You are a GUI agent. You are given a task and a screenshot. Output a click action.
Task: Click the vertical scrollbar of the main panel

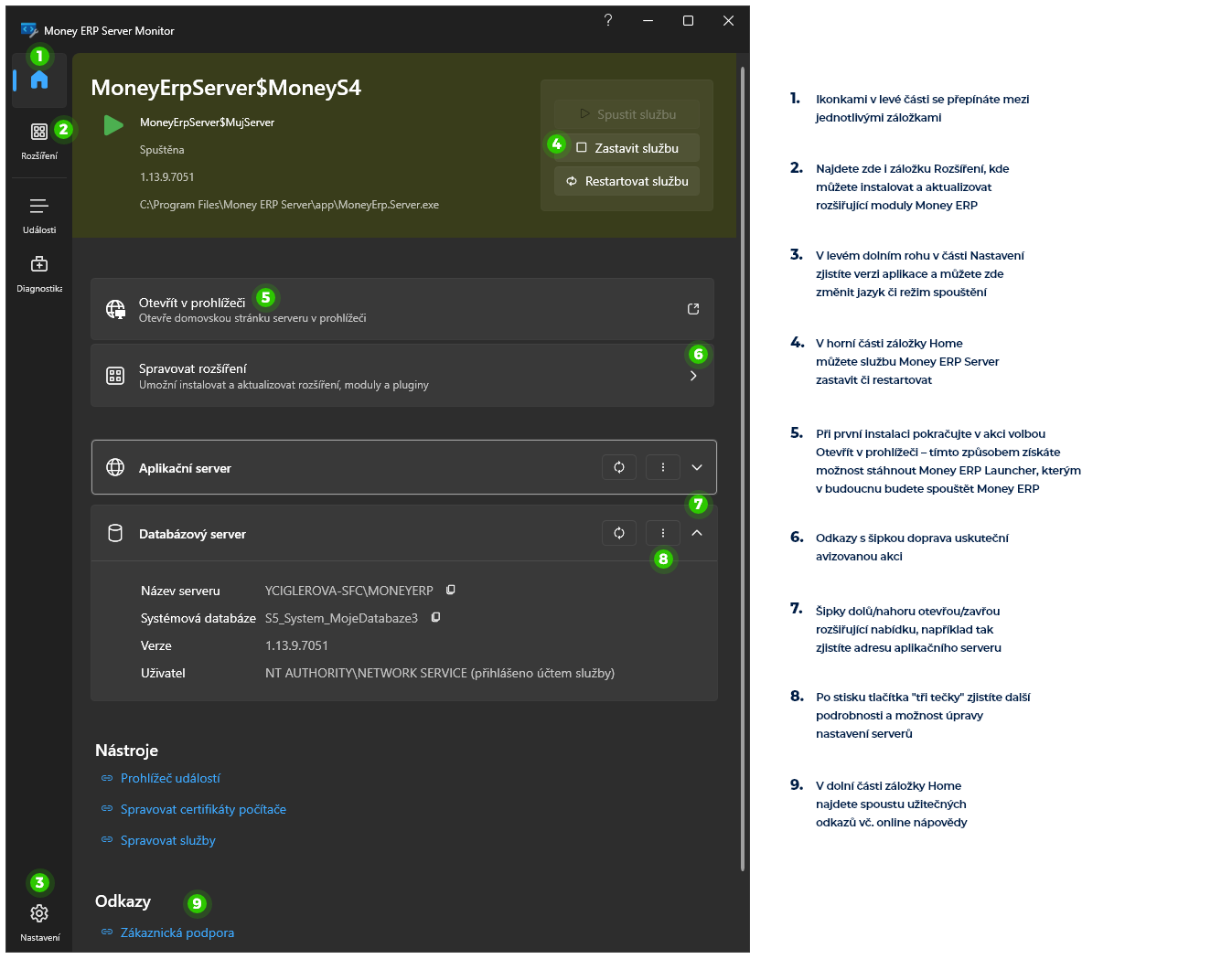[743, 468]
